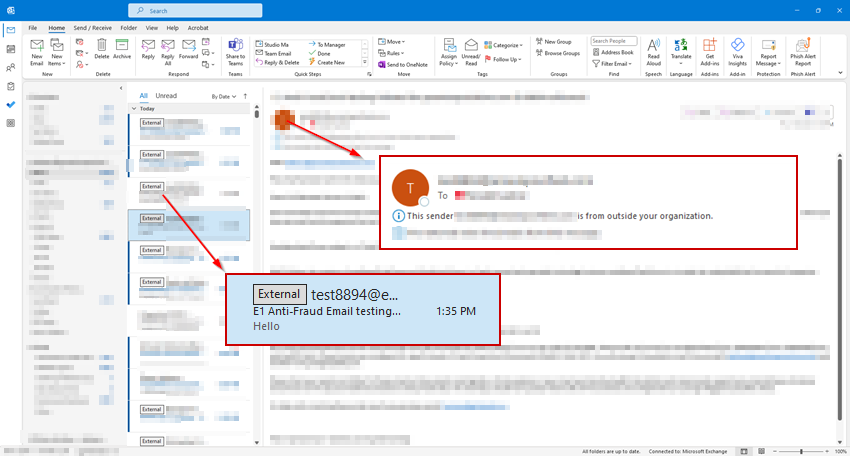Click the top Search box

pyautogui.click(x=195, y=10)
